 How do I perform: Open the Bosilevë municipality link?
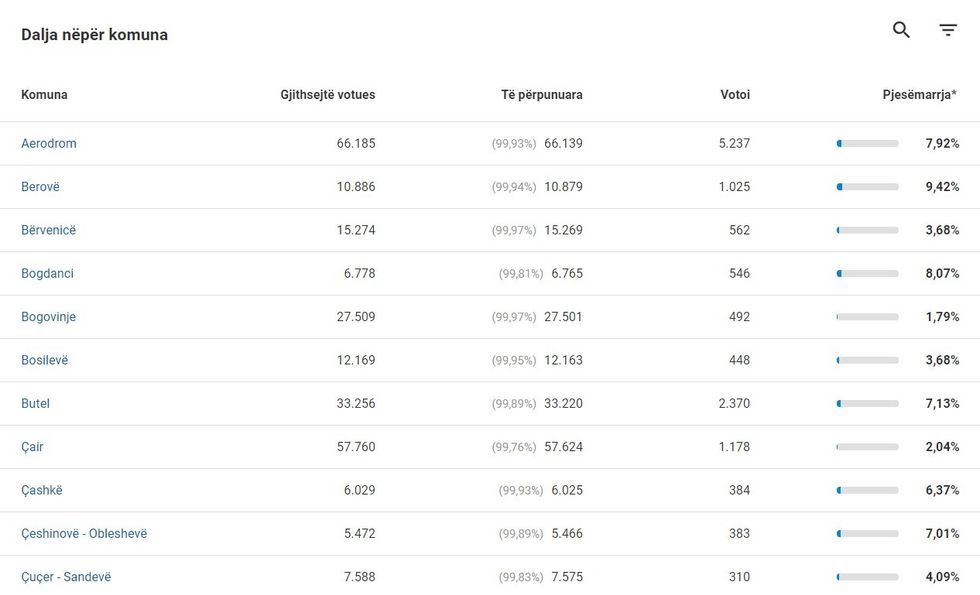[45, 360]
